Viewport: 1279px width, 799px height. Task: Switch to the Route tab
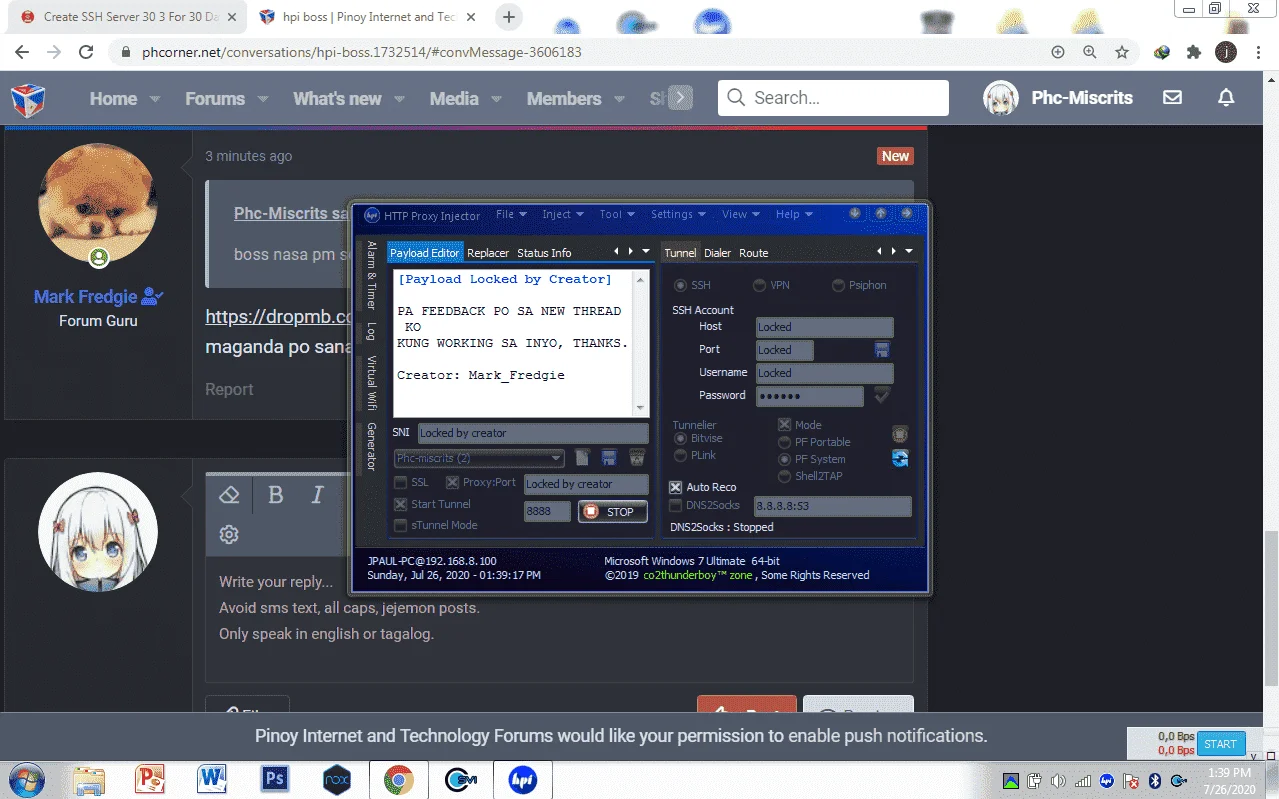coord(754,253)
